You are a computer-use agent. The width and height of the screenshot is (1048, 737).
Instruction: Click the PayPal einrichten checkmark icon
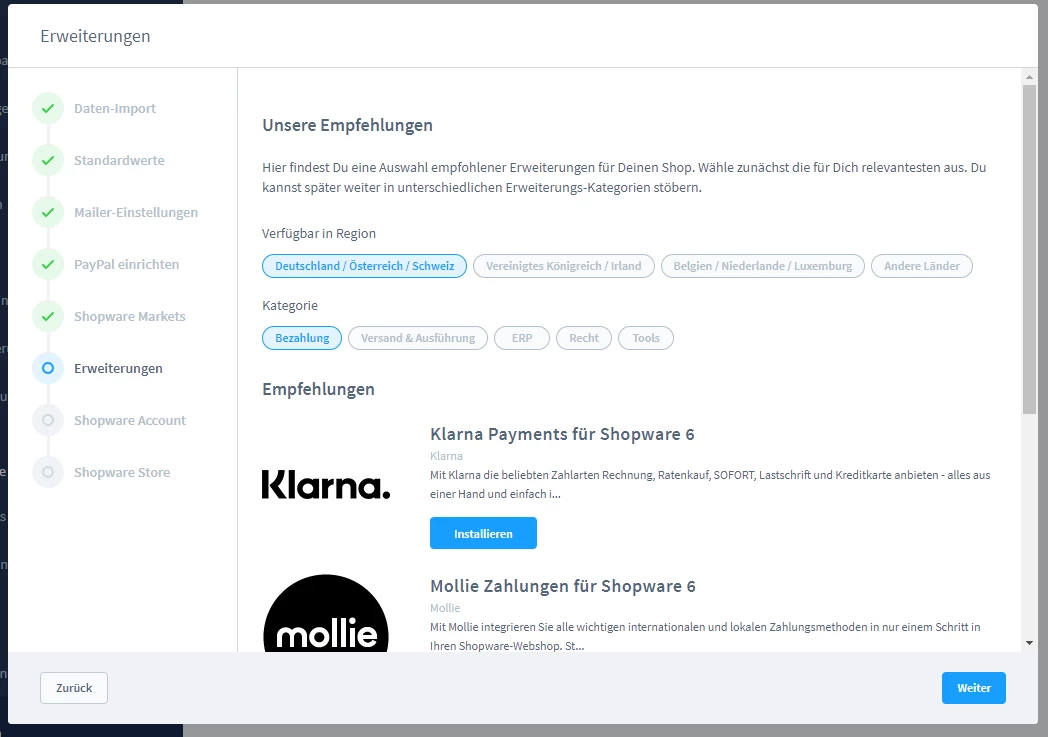click(48, 264)
